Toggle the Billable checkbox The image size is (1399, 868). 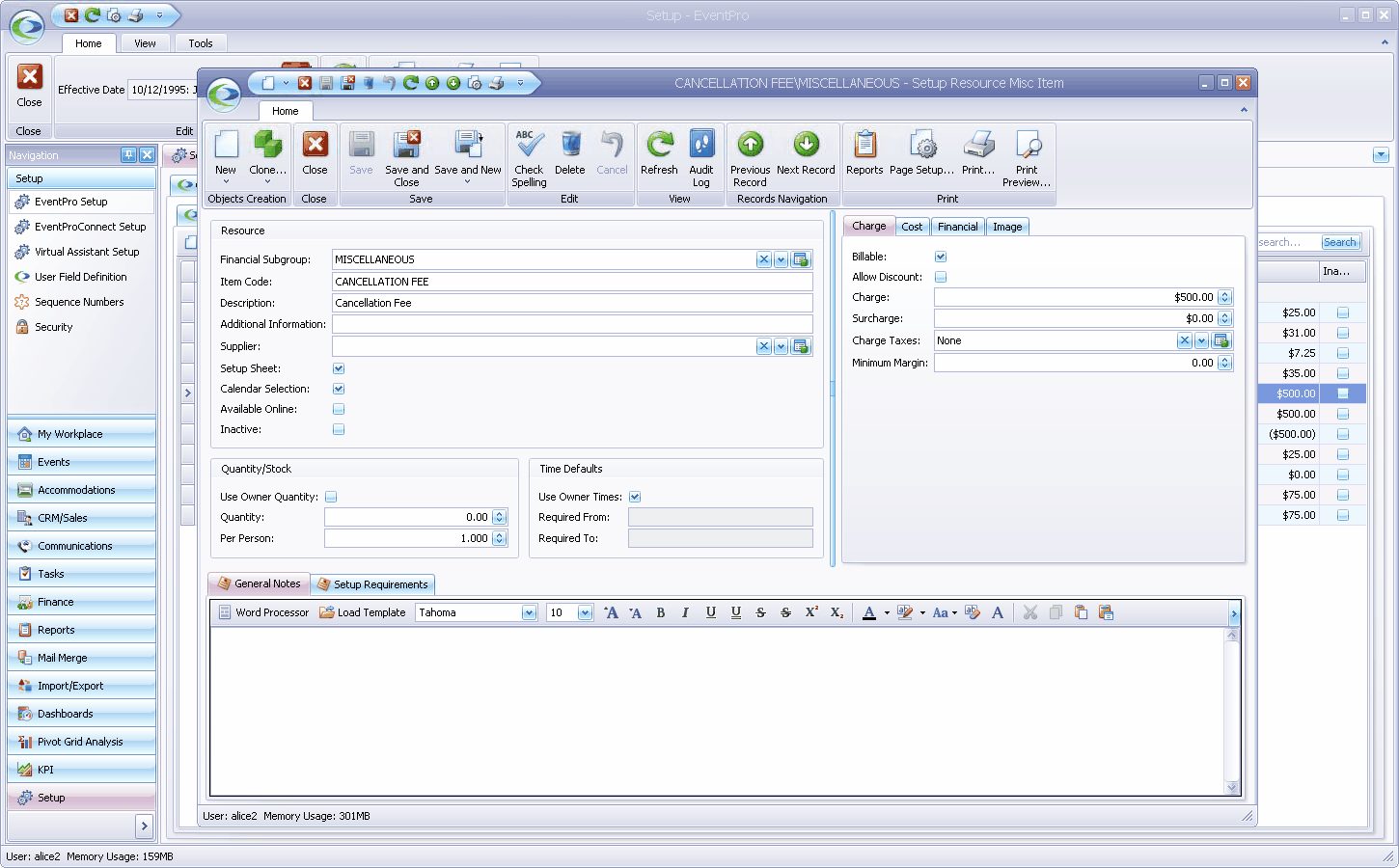coord(941,257)
